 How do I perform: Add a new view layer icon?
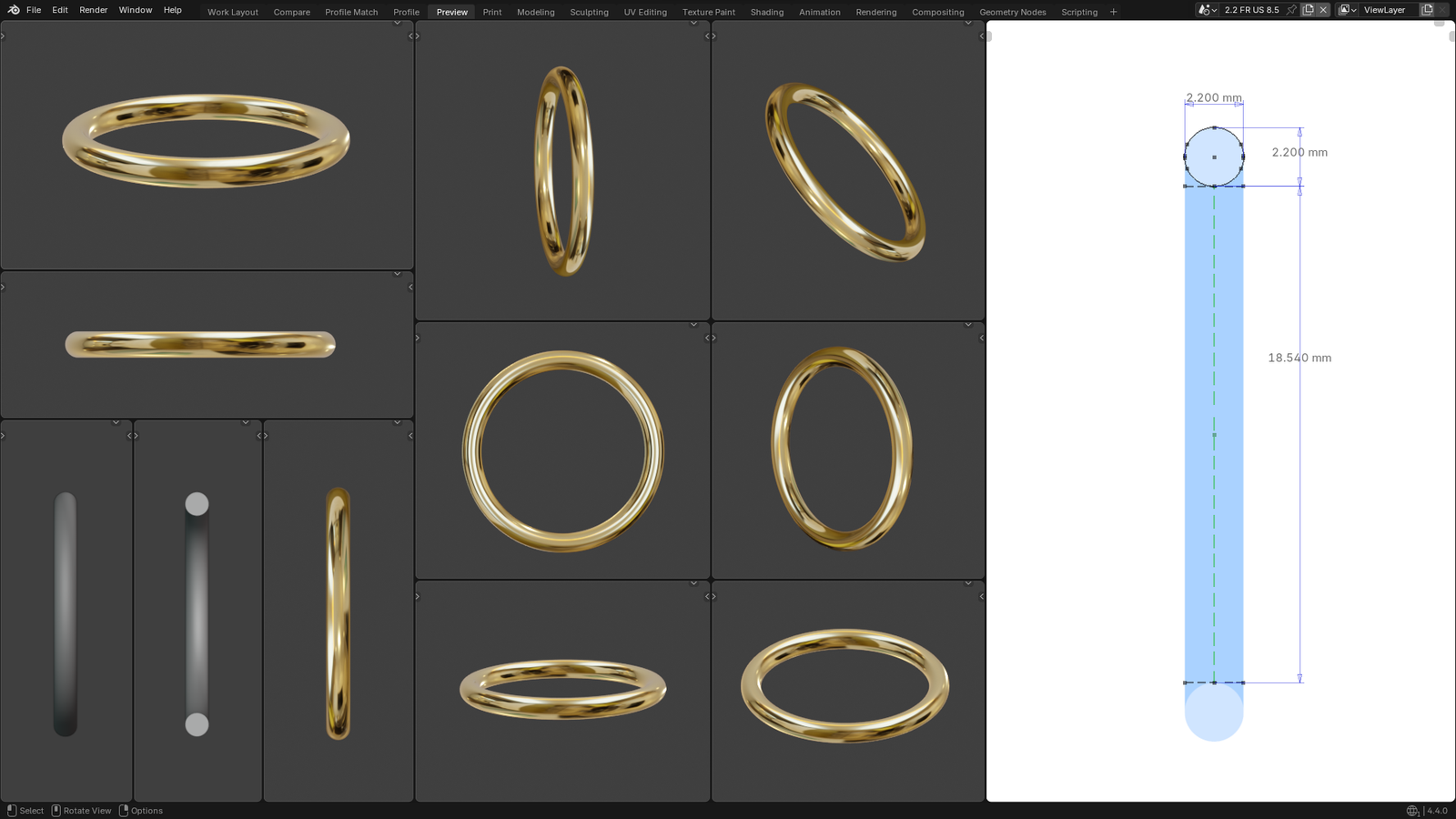coord(1427,10)
